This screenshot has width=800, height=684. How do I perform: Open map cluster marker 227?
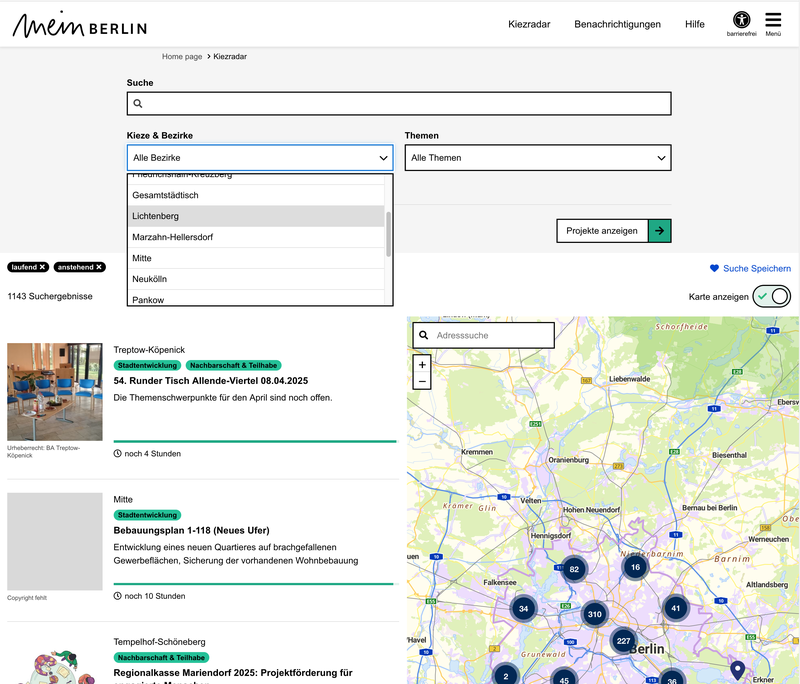(x=623, y=641)
